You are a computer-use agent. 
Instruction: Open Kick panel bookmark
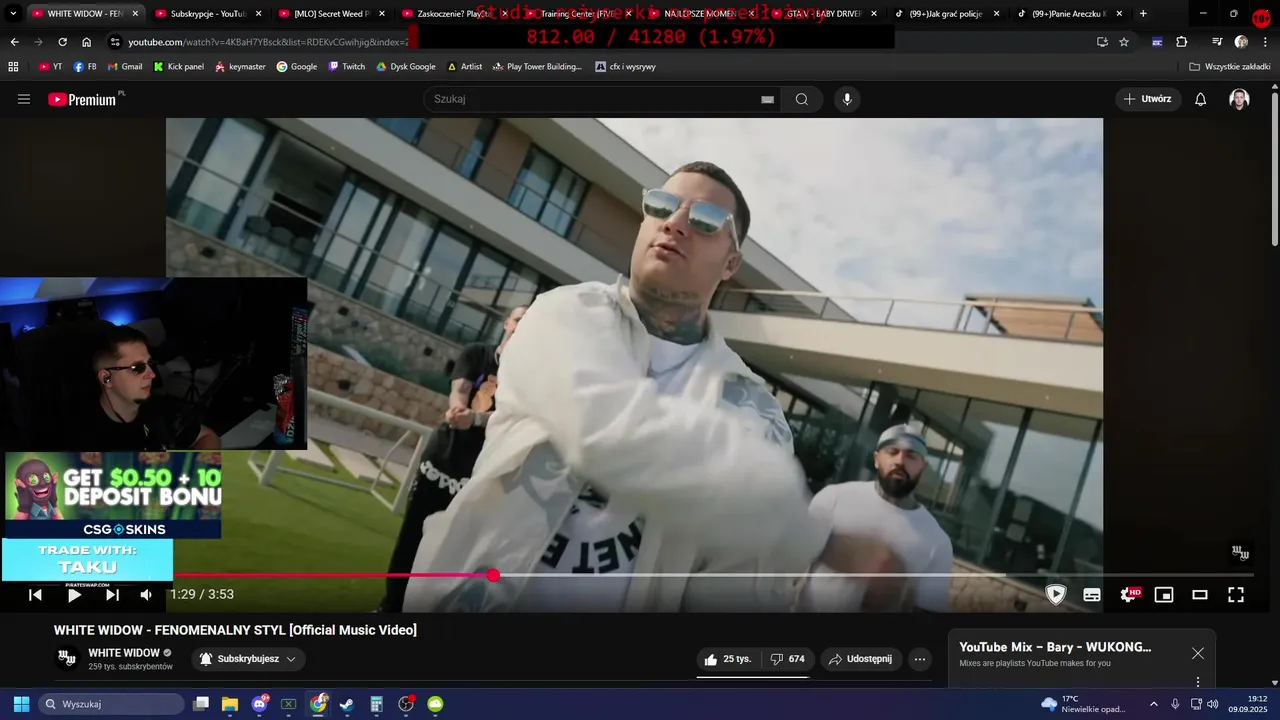pos(178,67)
